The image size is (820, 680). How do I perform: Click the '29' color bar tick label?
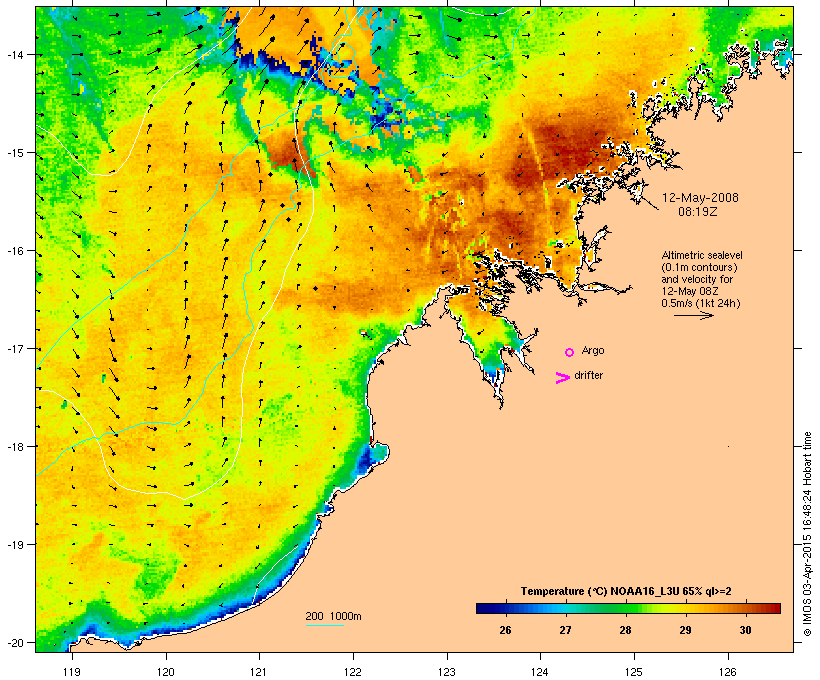(686, 630)
